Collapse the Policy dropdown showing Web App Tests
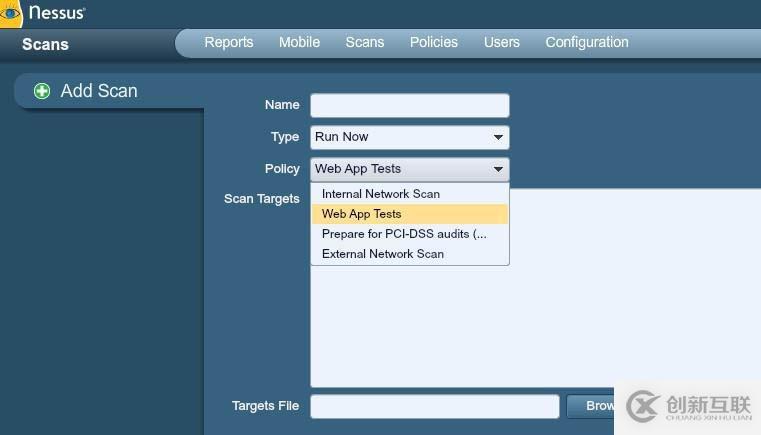The image size is (761, 435). pyautogui.click(x=410, y=169)
